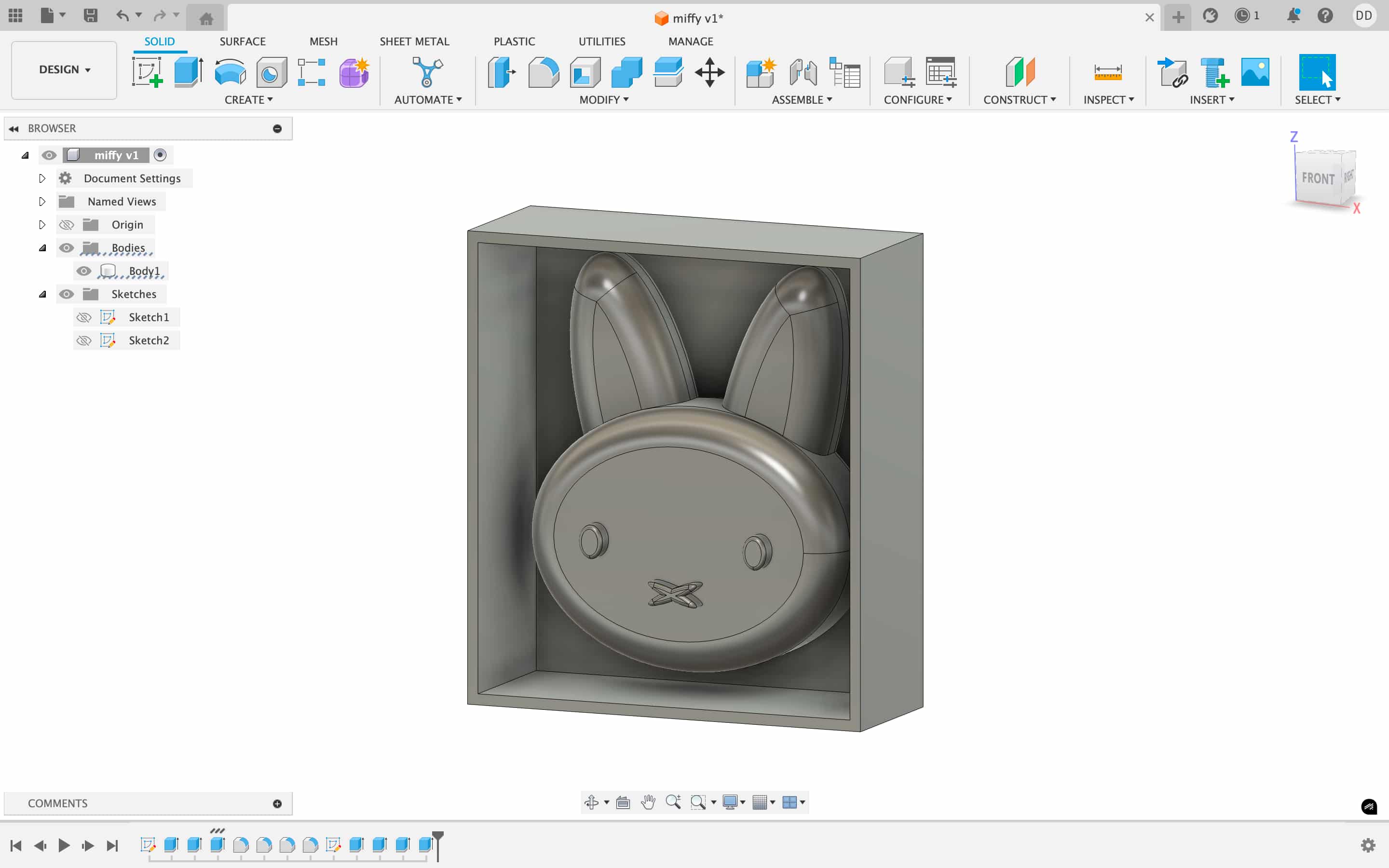Viewport: 1389px width, 868px height.
Task: Show Sketch2 using its eye icon
Action: coord(84,340)
